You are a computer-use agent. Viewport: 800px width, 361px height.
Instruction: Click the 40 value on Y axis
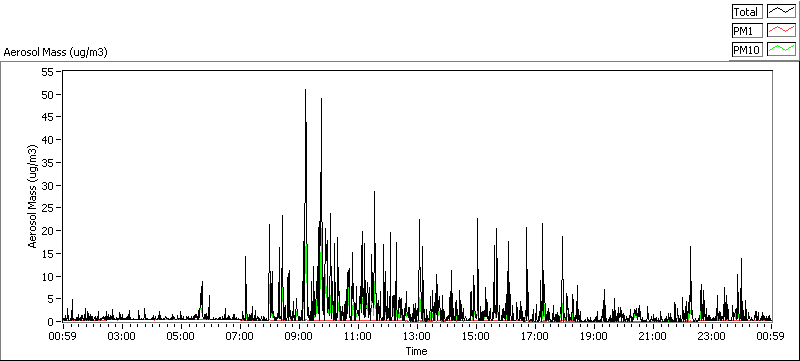point(48,140)
